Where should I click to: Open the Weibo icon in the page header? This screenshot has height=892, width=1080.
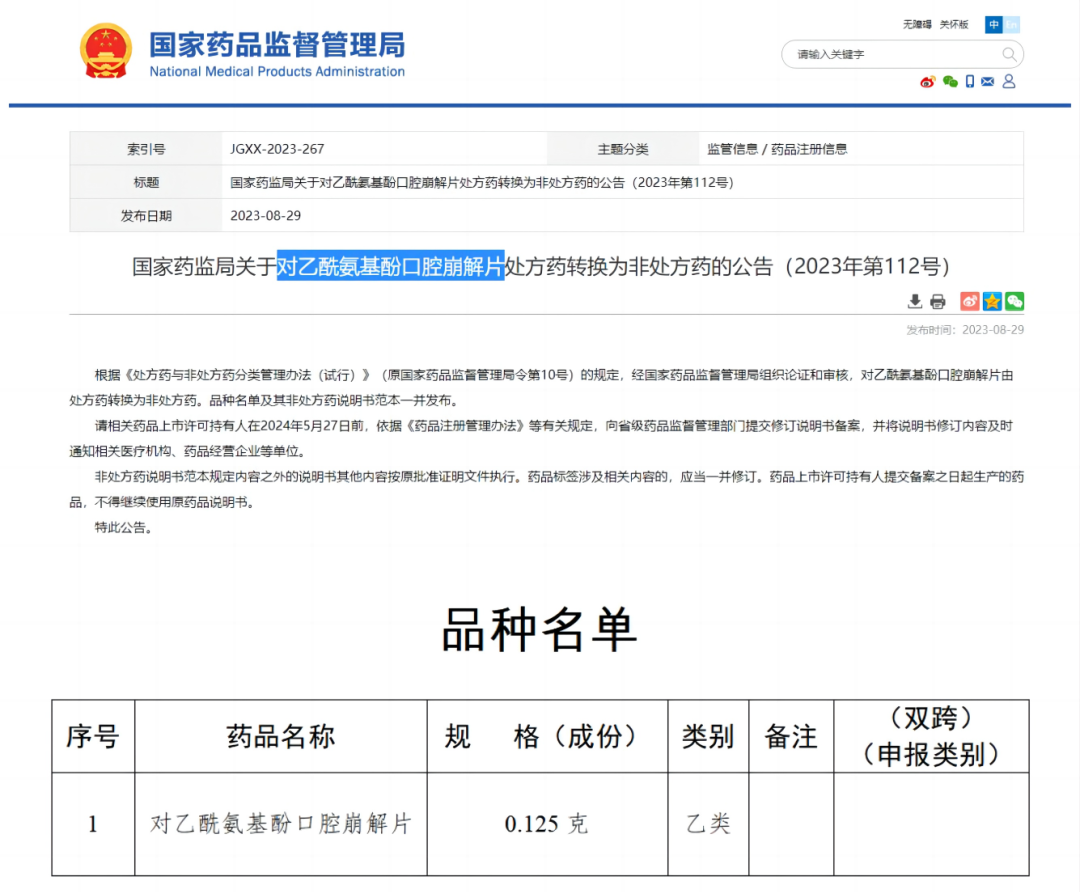(927, 82)
